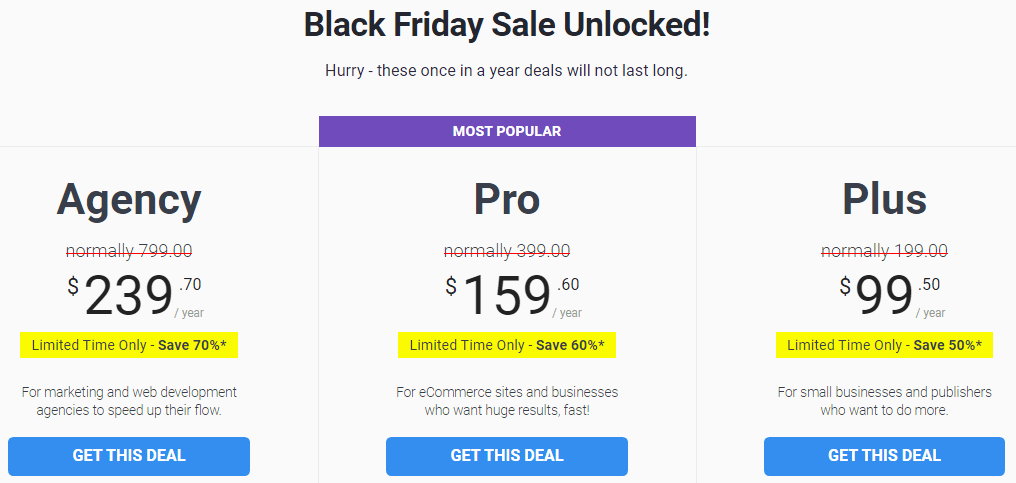
Task: Click the strikethrough normally 199.00 text
Action: (x=884, y=251)
